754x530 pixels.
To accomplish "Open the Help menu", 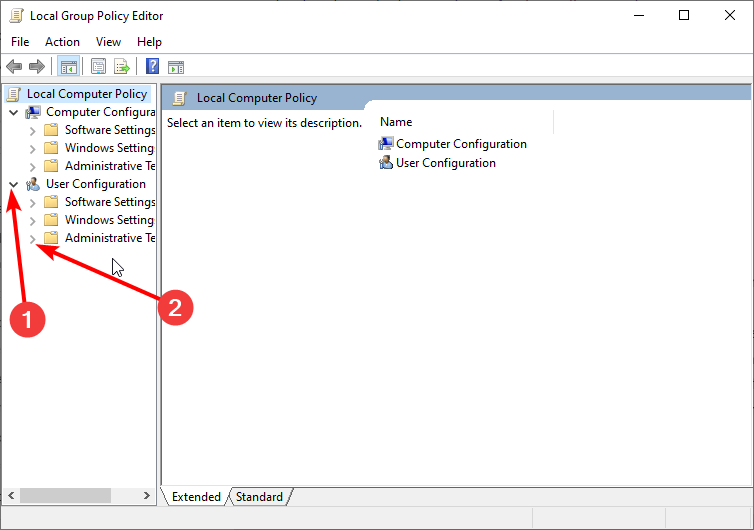I will [149, 42].
